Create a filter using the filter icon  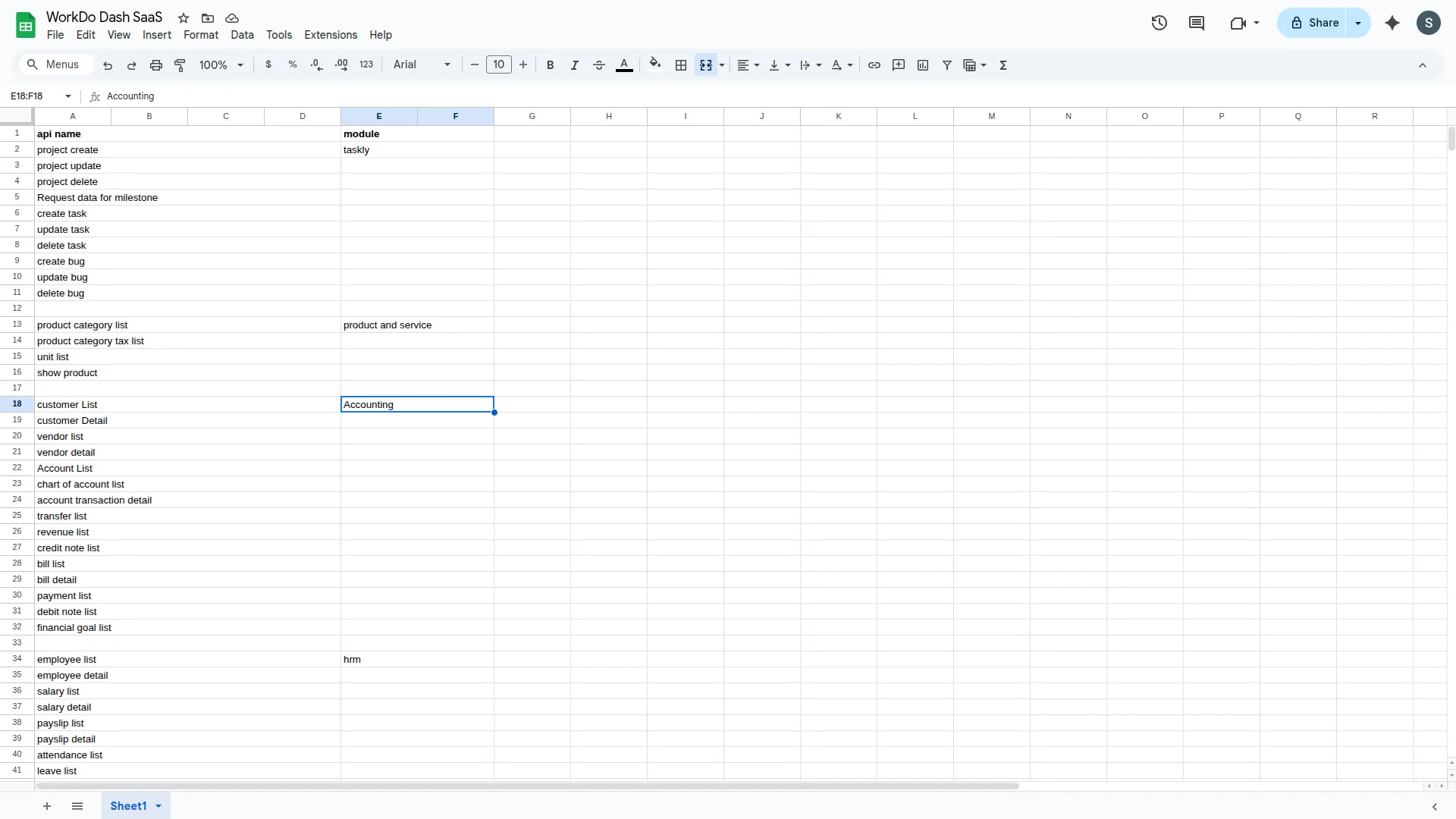point(946,65)
